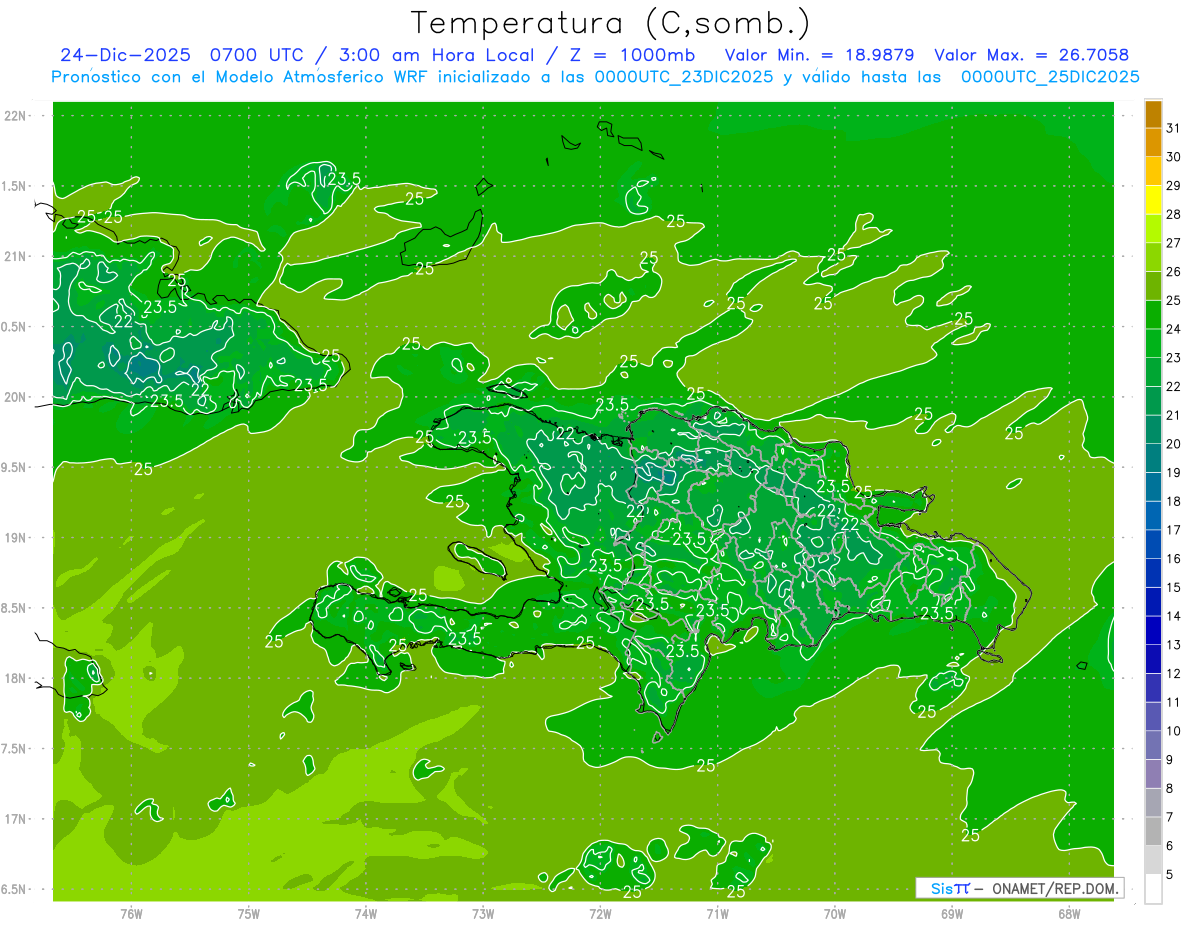Click the 17N latitude axis label

(17, 819)
